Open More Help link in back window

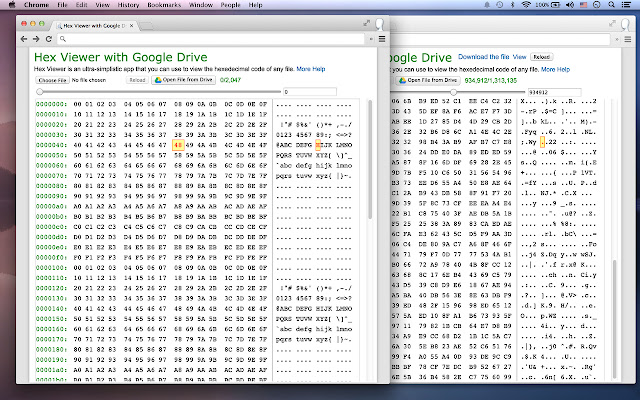[x=555, y=69]
